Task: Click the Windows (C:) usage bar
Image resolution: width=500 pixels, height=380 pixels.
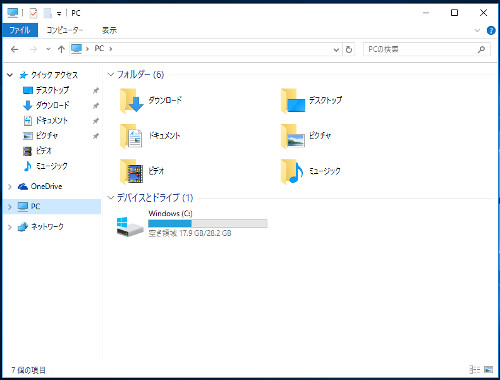Action: pyautogui.click(x=208, y=224)
